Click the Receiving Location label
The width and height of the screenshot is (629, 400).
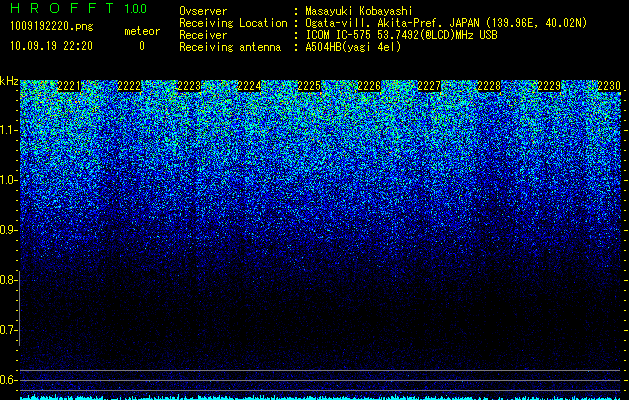point(233,23)
